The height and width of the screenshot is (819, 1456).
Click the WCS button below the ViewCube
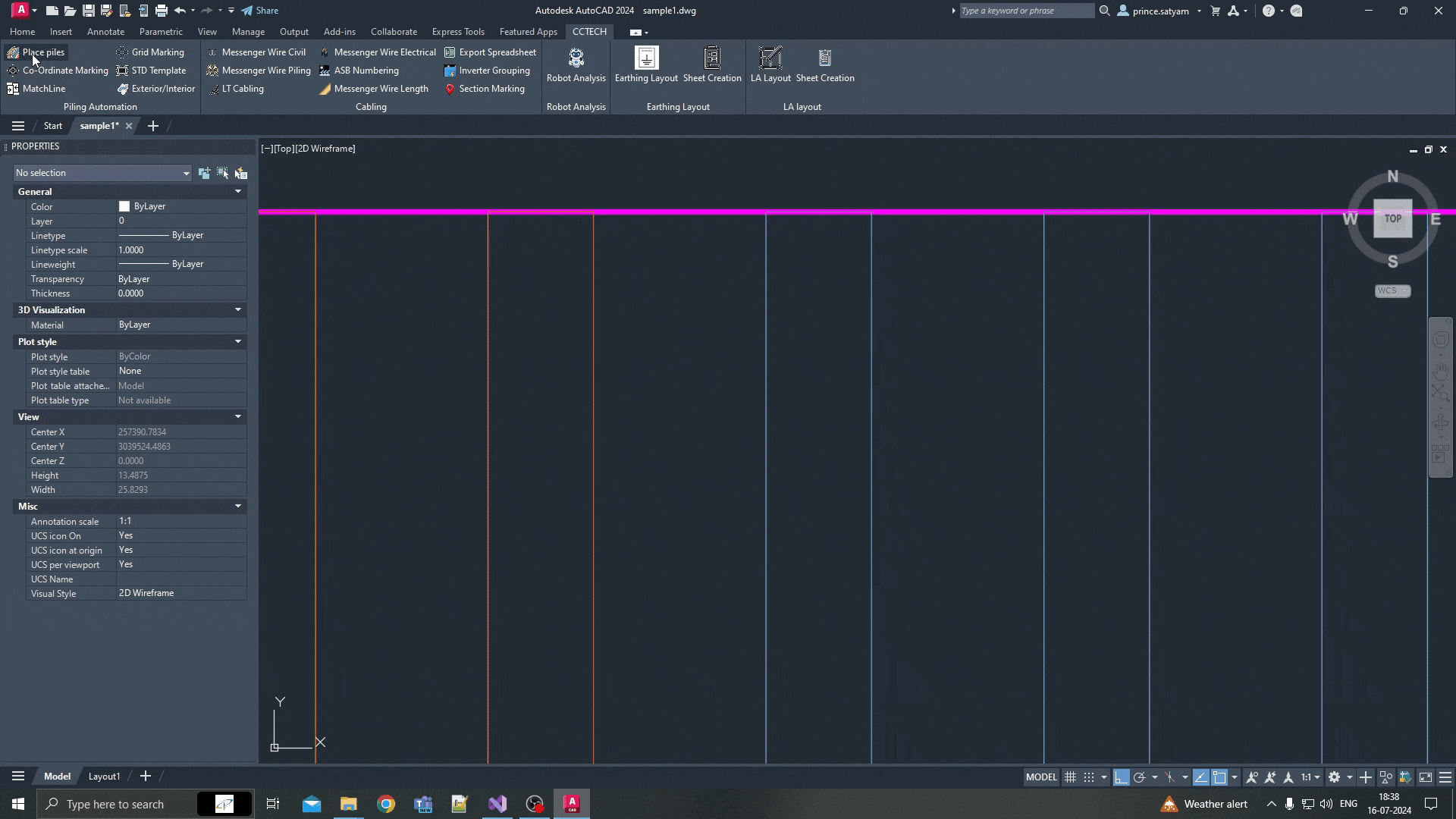[1392, 291]
